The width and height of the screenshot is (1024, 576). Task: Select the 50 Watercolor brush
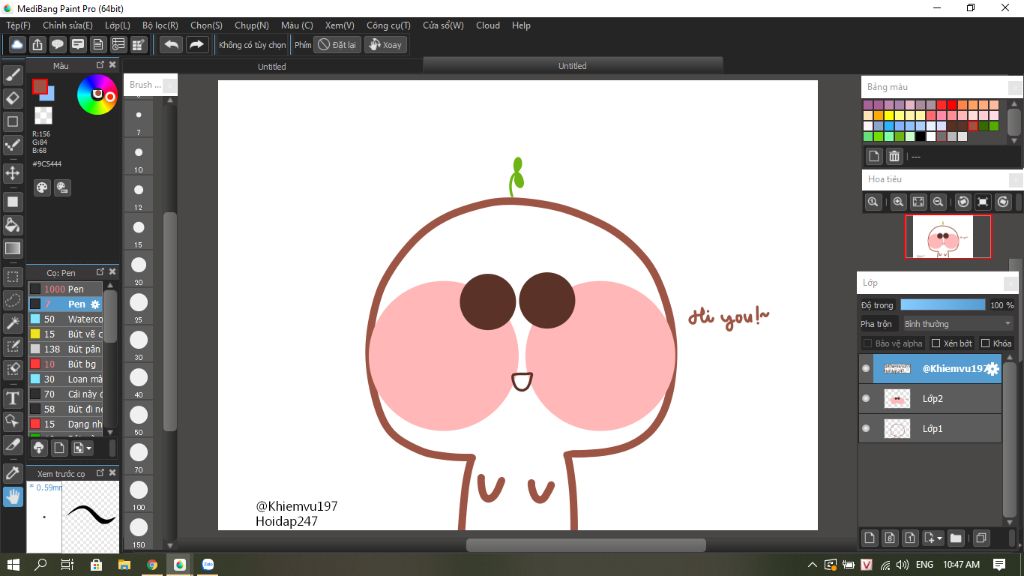pos(65,319)
